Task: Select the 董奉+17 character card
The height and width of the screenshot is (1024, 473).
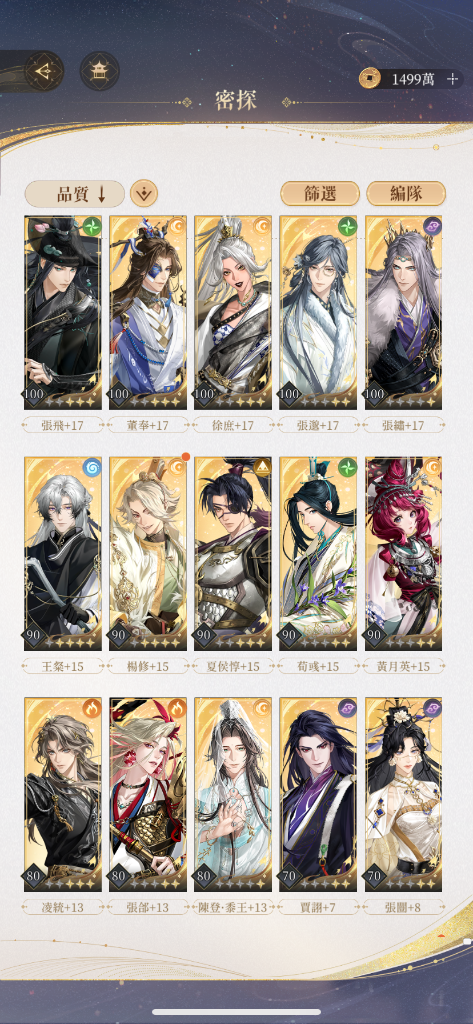Action: (148, 313)
